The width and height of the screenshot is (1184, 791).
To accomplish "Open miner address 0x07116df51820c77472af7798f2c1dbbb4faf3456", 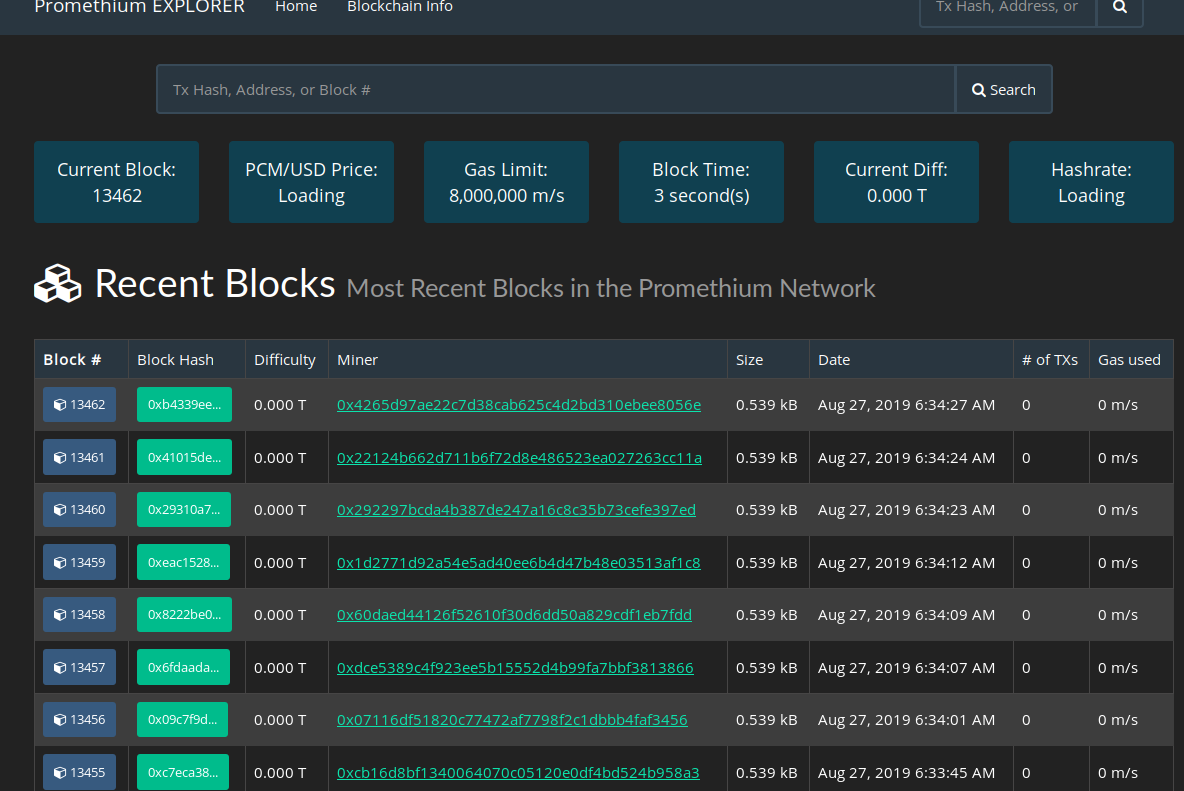I will pos(512,719).
